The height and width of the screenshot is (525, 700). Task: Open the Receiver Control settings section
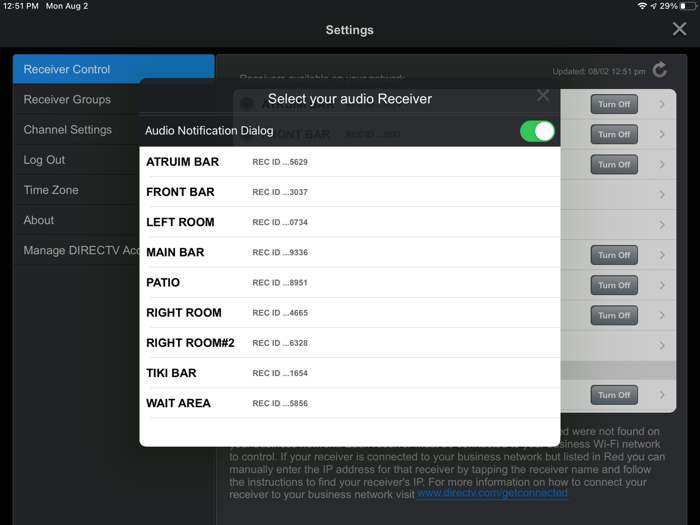coord(113,69)
